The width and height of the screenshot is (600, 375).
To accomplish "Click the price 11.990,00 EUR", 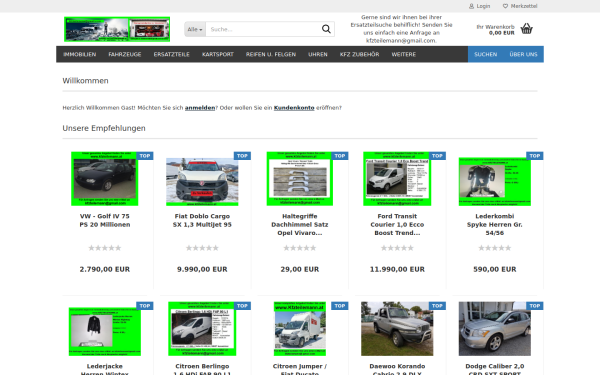I will (397, 269).
